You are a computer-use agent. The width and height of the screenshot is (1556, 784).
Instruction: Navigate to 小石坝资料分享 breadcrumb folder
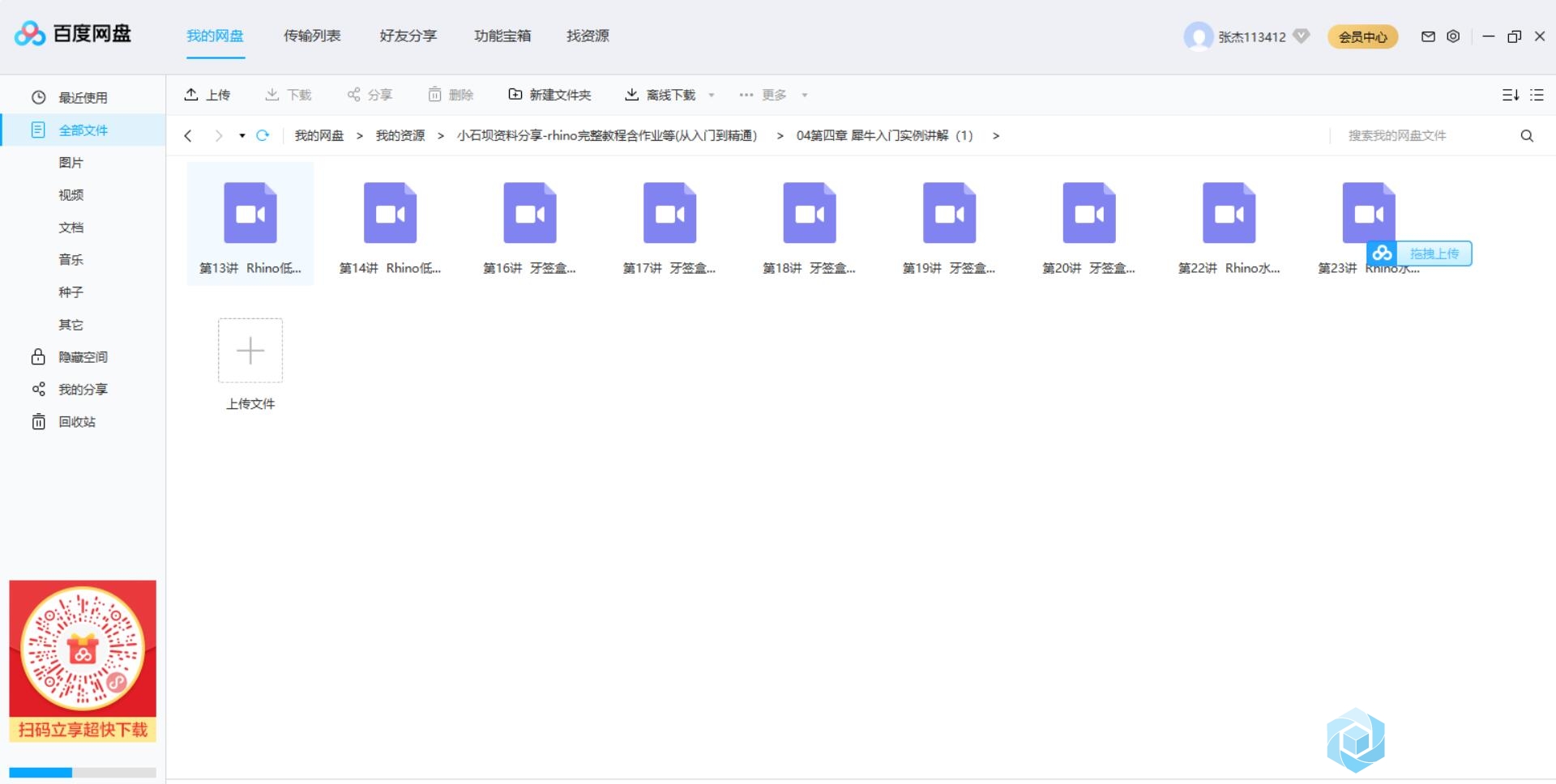click(x=607, y=135)
